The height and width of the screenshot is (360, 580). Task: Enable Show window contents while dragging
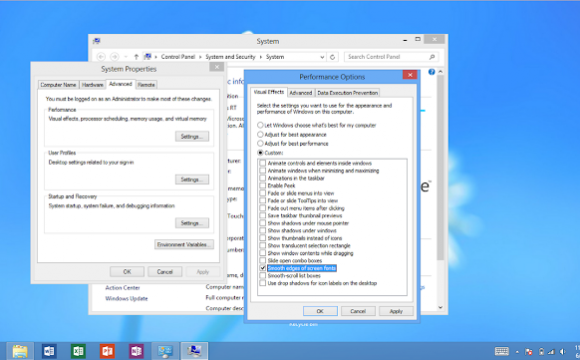click(x=263, y=253)
